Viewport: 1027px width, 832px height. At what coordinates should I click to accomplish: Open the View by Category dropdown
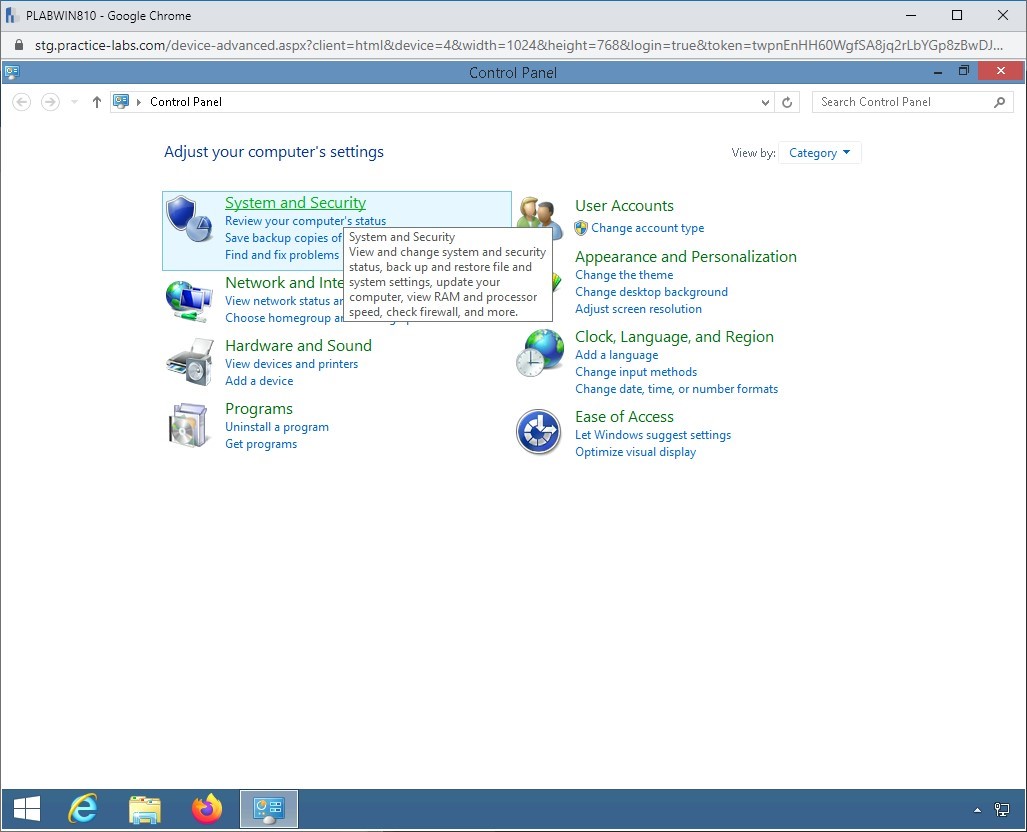pyautogui.click(x=819, y=153)
